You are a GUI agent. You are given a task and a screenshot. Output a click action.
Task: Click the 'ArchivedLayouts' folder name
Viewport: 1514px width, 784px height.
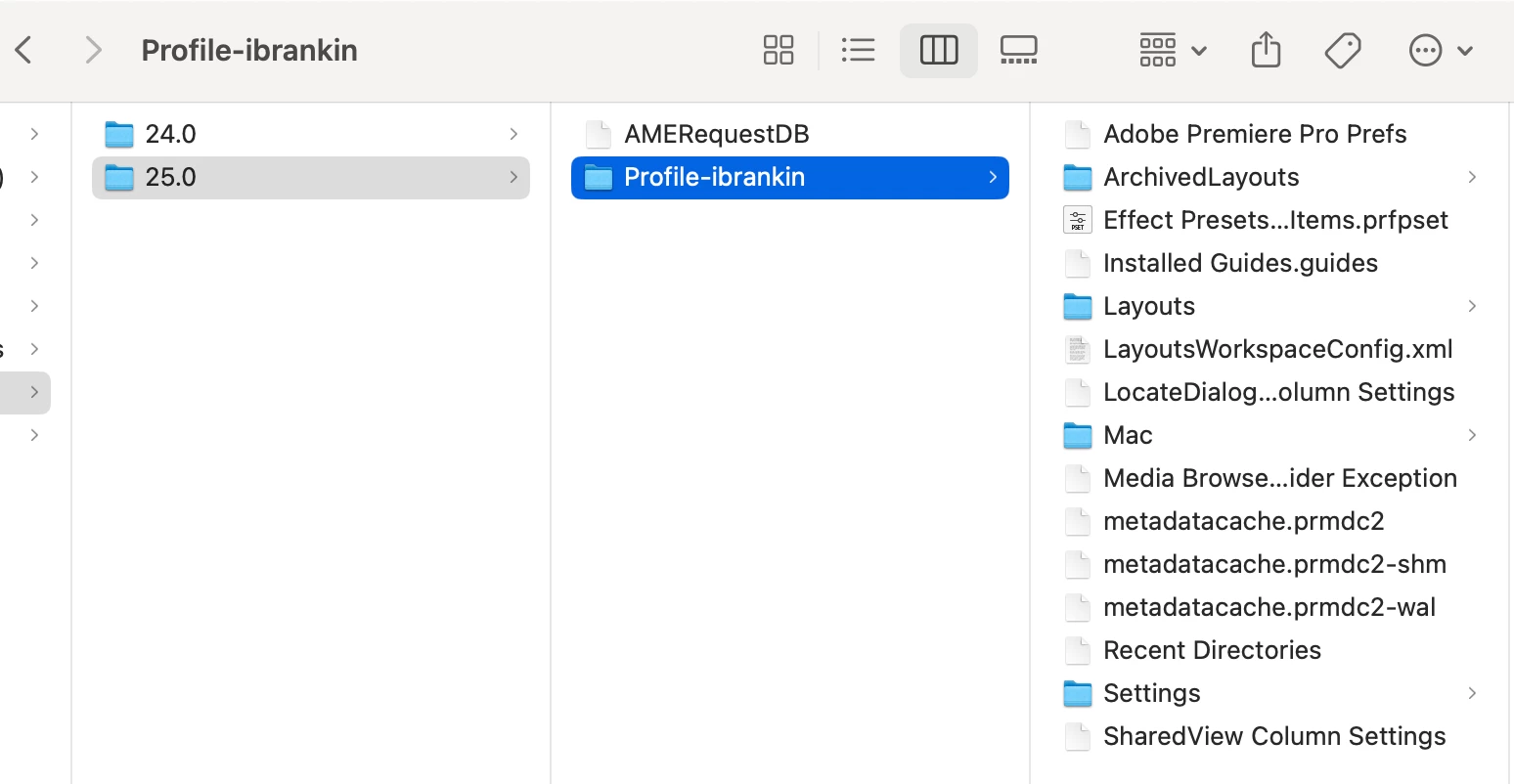coord(1202,177)
